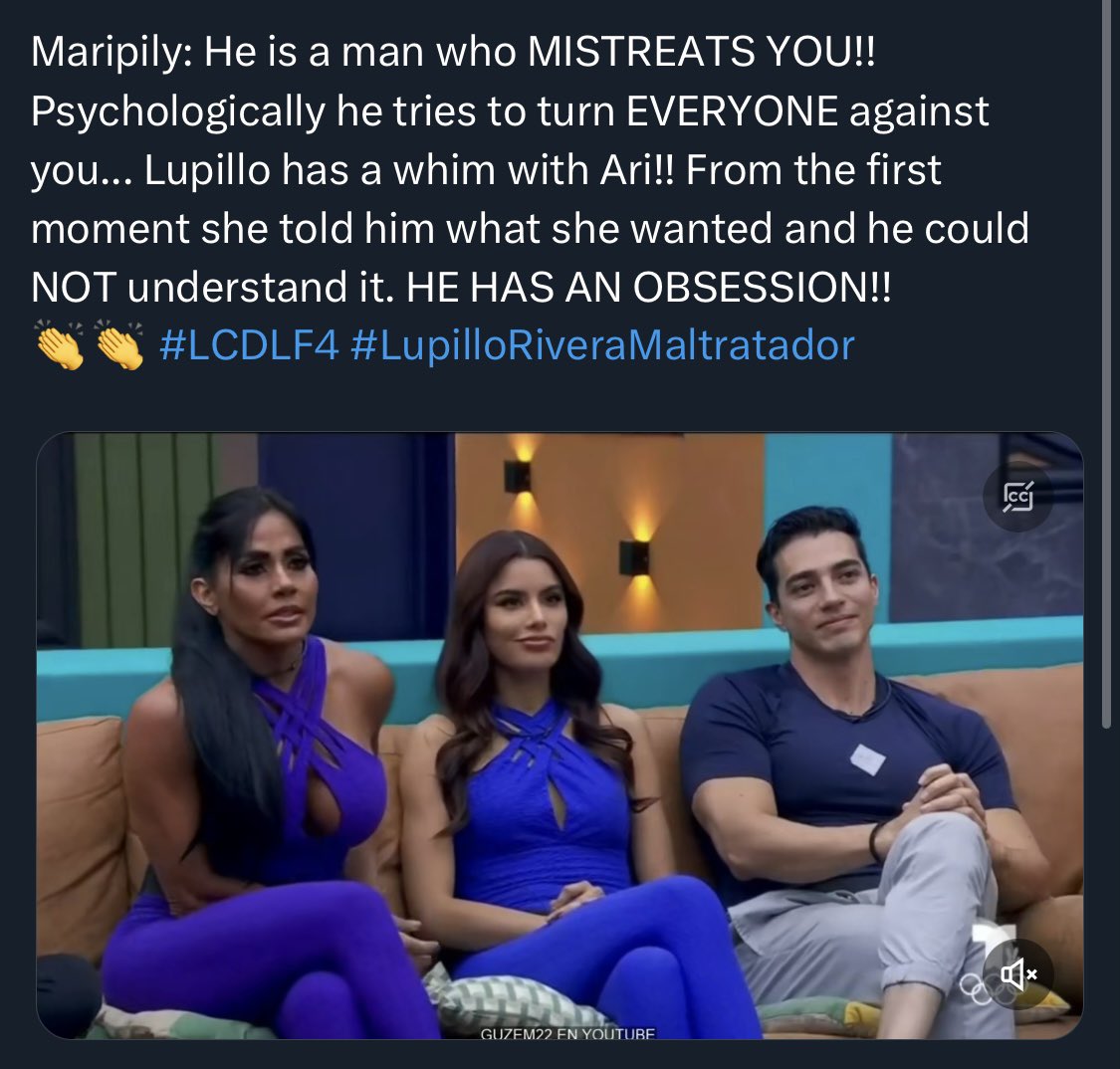Click the MISTREATS YOU!! text in the tweet
Viewport: 1120px width, 1069px height.
tap(701, 52)
